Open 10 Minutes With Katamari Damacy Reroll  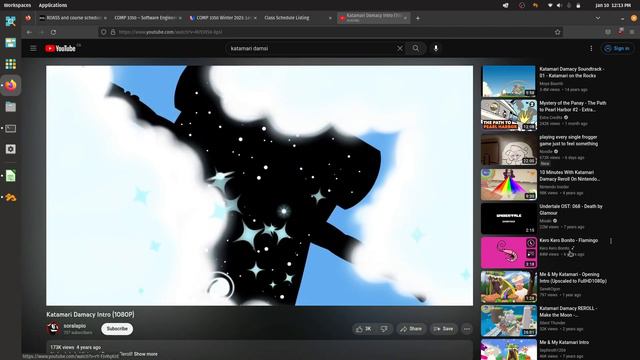pyautogui.click(x=569, y=176)
